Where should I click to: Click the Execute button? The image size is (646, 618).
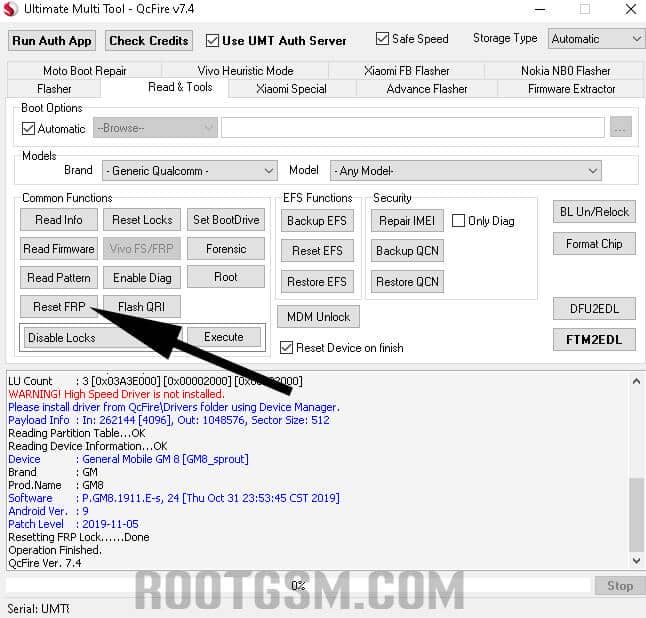tap(224, 337)
